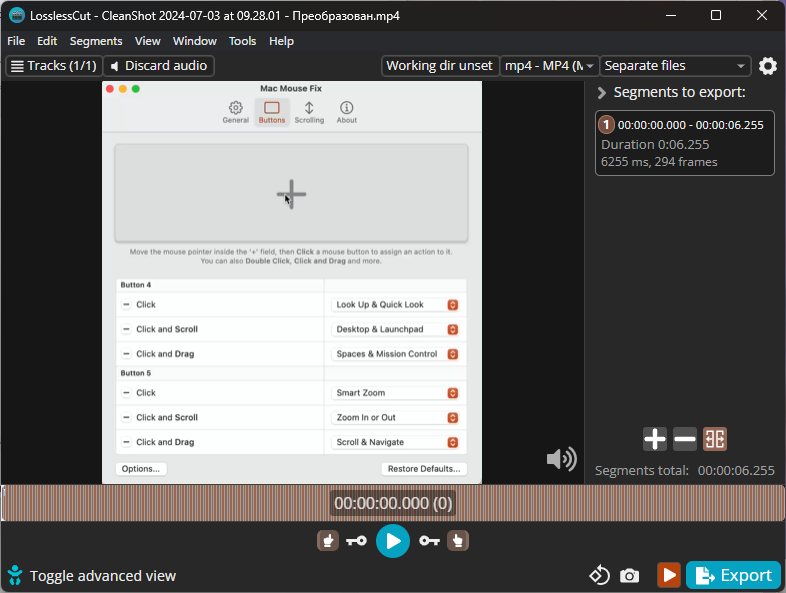Click Look Up & Quick Look dropdown
Screen dimensions: 786x593
click(x=395, y=305)
